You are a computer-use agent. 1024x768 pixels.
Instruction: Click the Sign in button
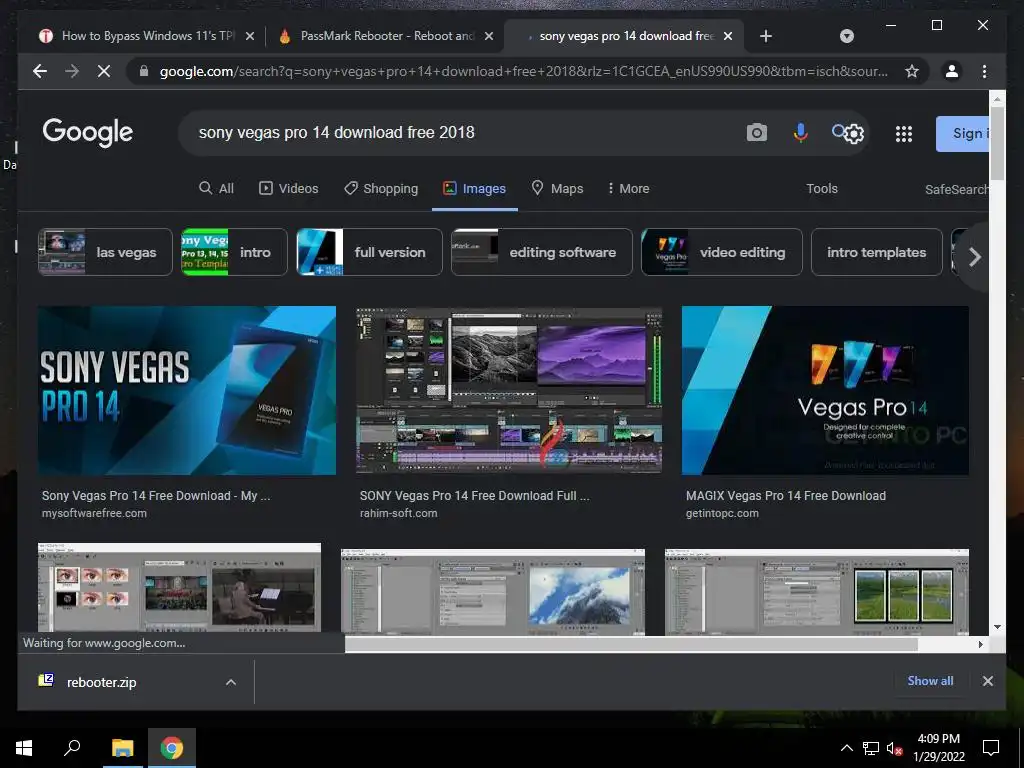(963, 134)
